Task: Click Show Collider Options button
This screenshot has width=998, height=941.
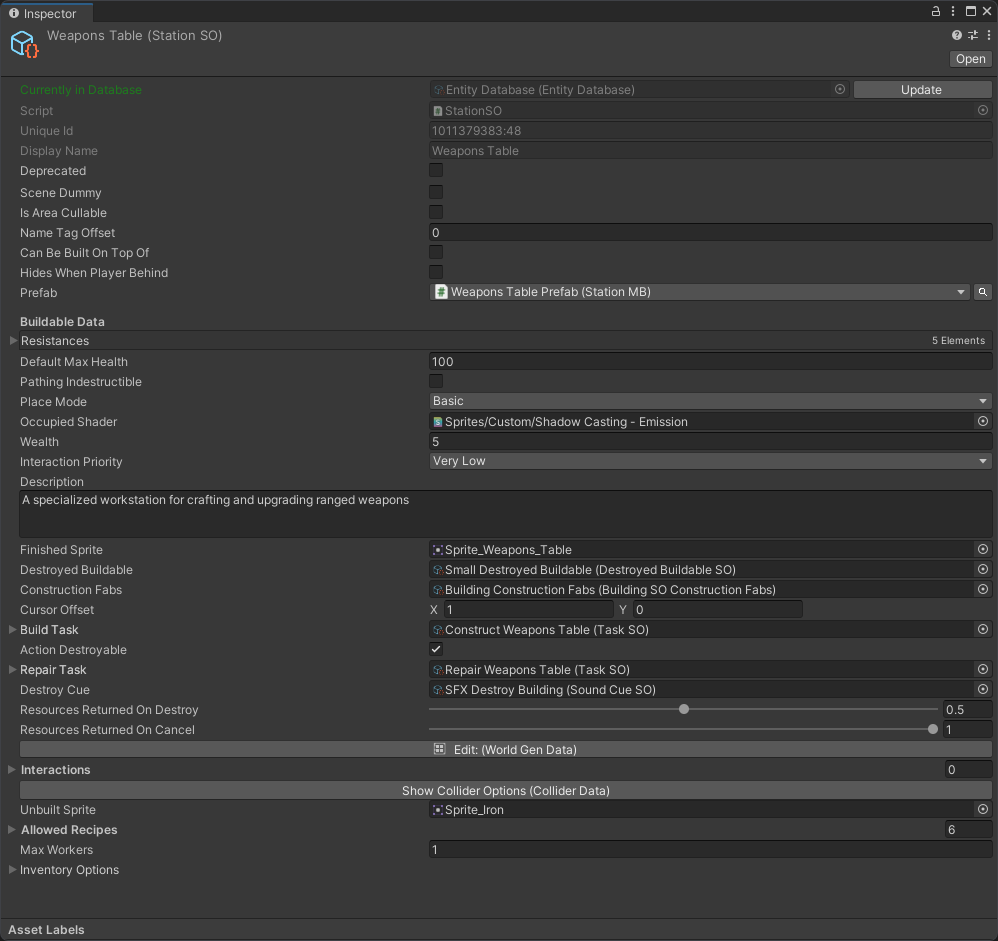Action: click(x=506, y=790)
